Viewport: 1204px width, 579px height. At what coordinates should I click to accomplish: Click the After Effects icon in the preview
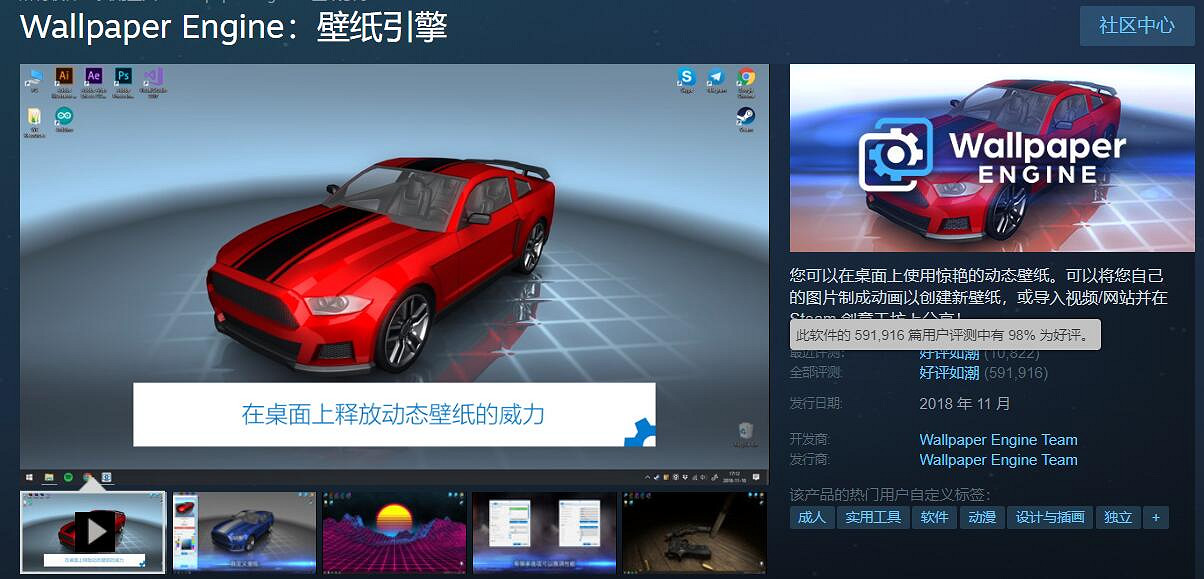[x=94, y=77]
